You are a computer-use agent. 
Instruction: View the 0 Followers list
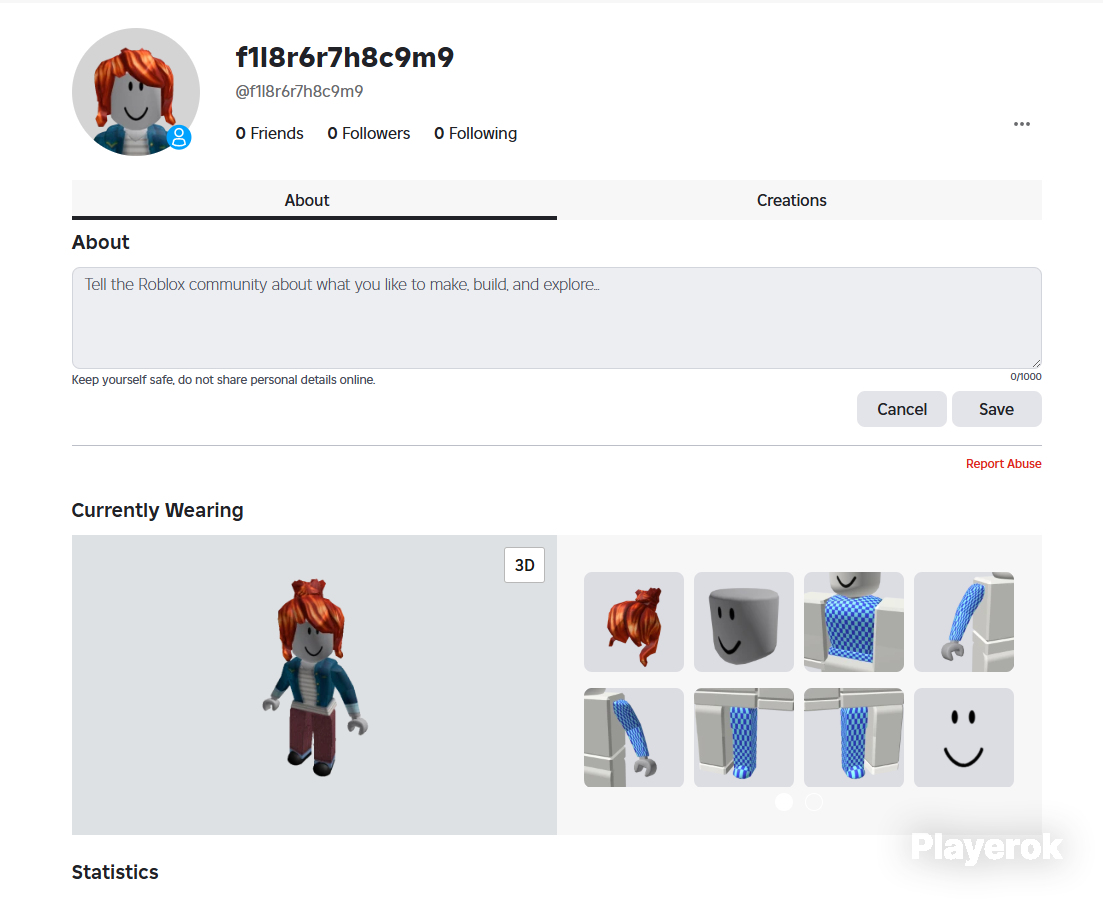[369, 134]
